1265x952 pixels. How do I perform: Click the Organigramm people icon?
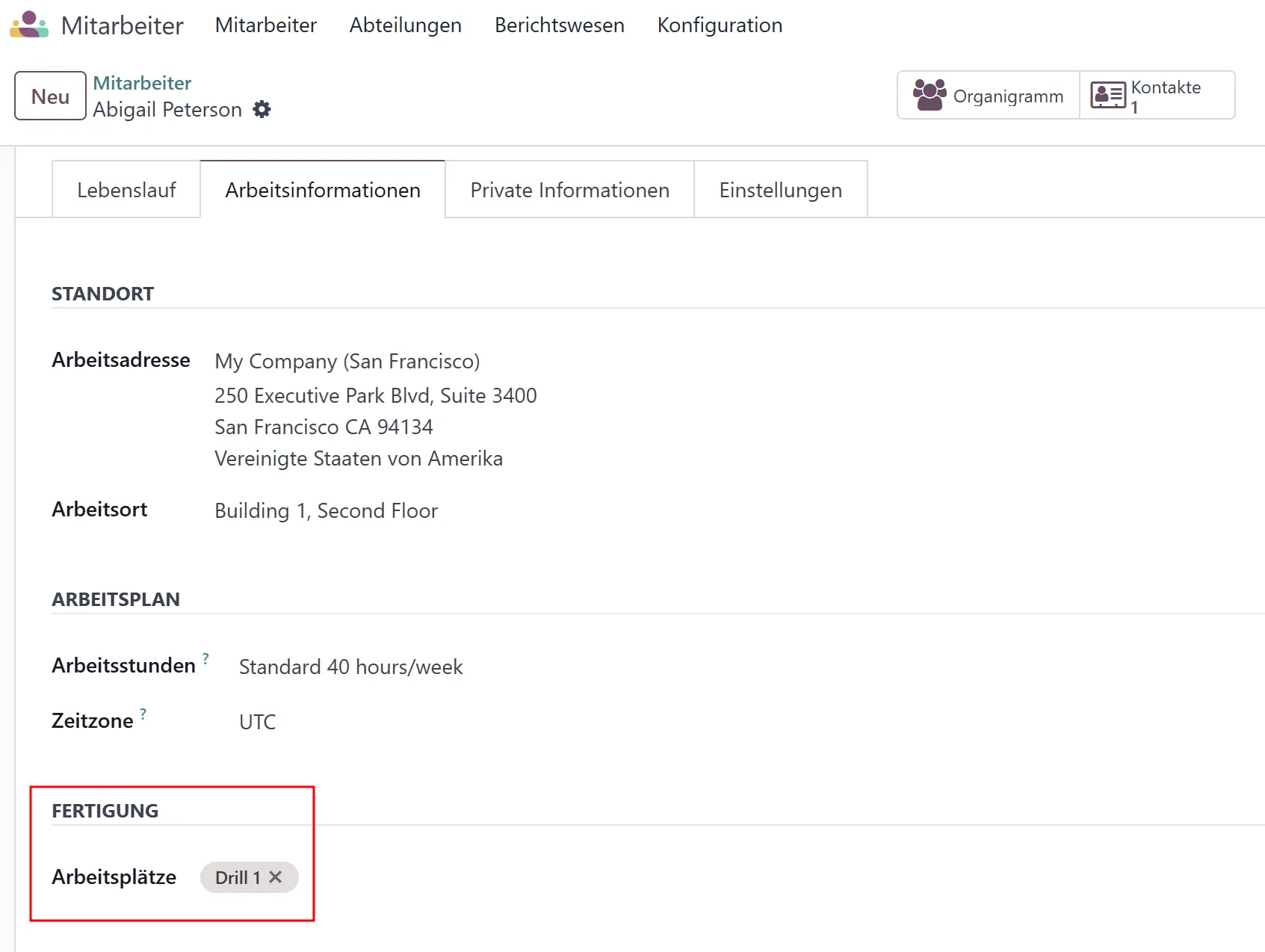(929, 95)
